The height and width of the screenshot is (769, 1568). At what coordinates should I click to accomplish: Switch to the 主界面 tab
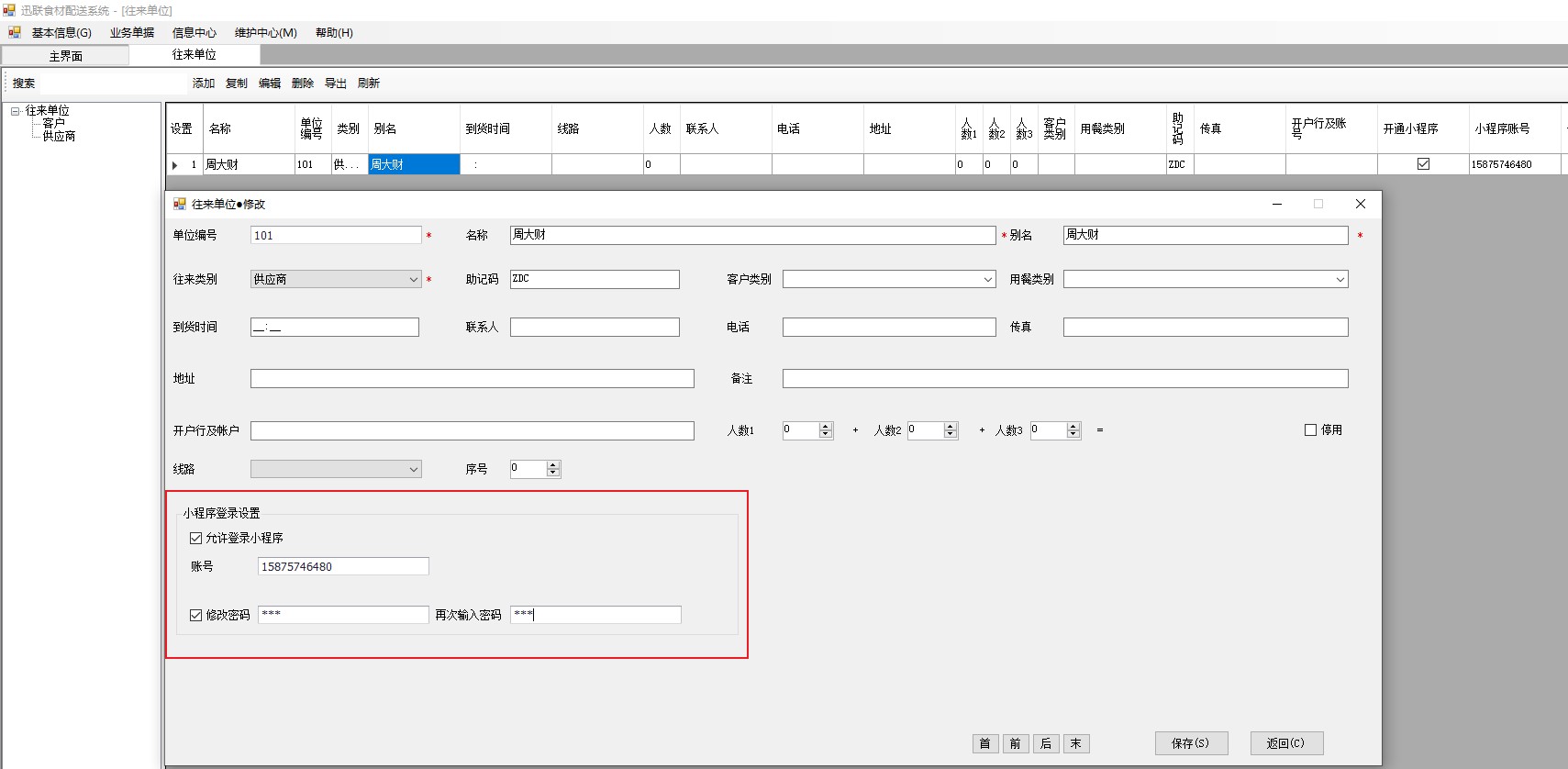65,56
